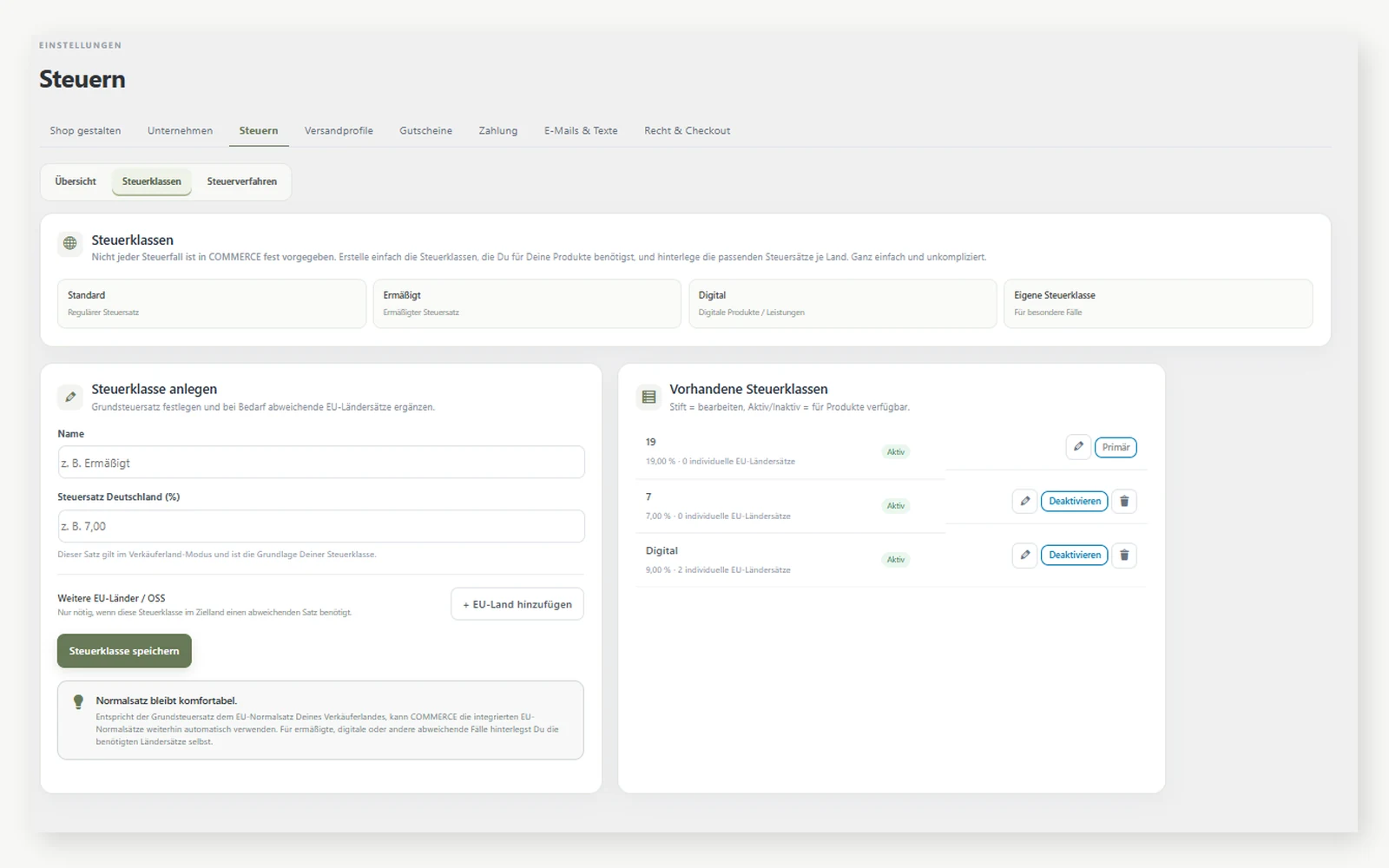Click the list icon beside Vorhandene Steuerklassen
1389x868 pixels.
click(x=648, y=397)
